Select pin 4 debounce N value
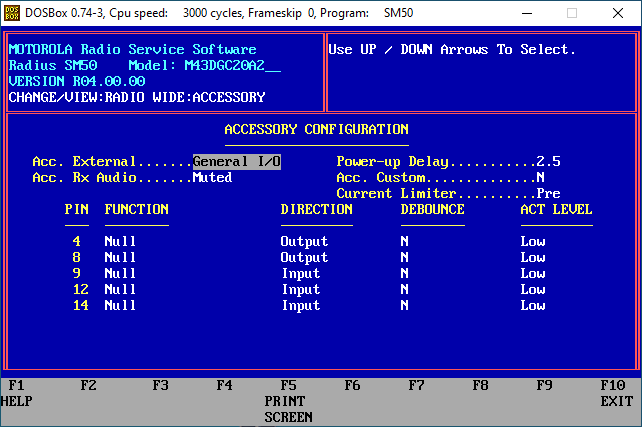 (404, 241)
